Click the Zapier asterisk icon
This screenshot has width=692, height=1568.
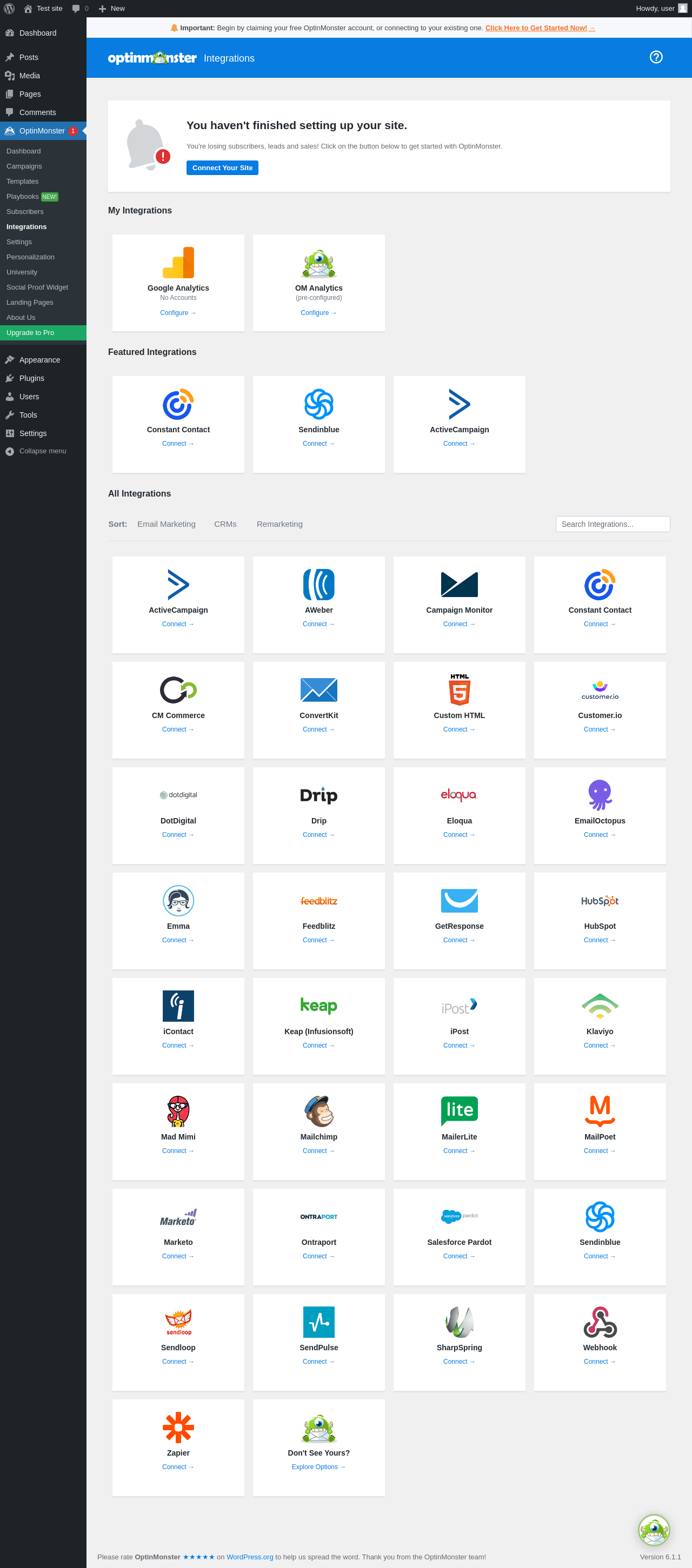coord(178,1427)
